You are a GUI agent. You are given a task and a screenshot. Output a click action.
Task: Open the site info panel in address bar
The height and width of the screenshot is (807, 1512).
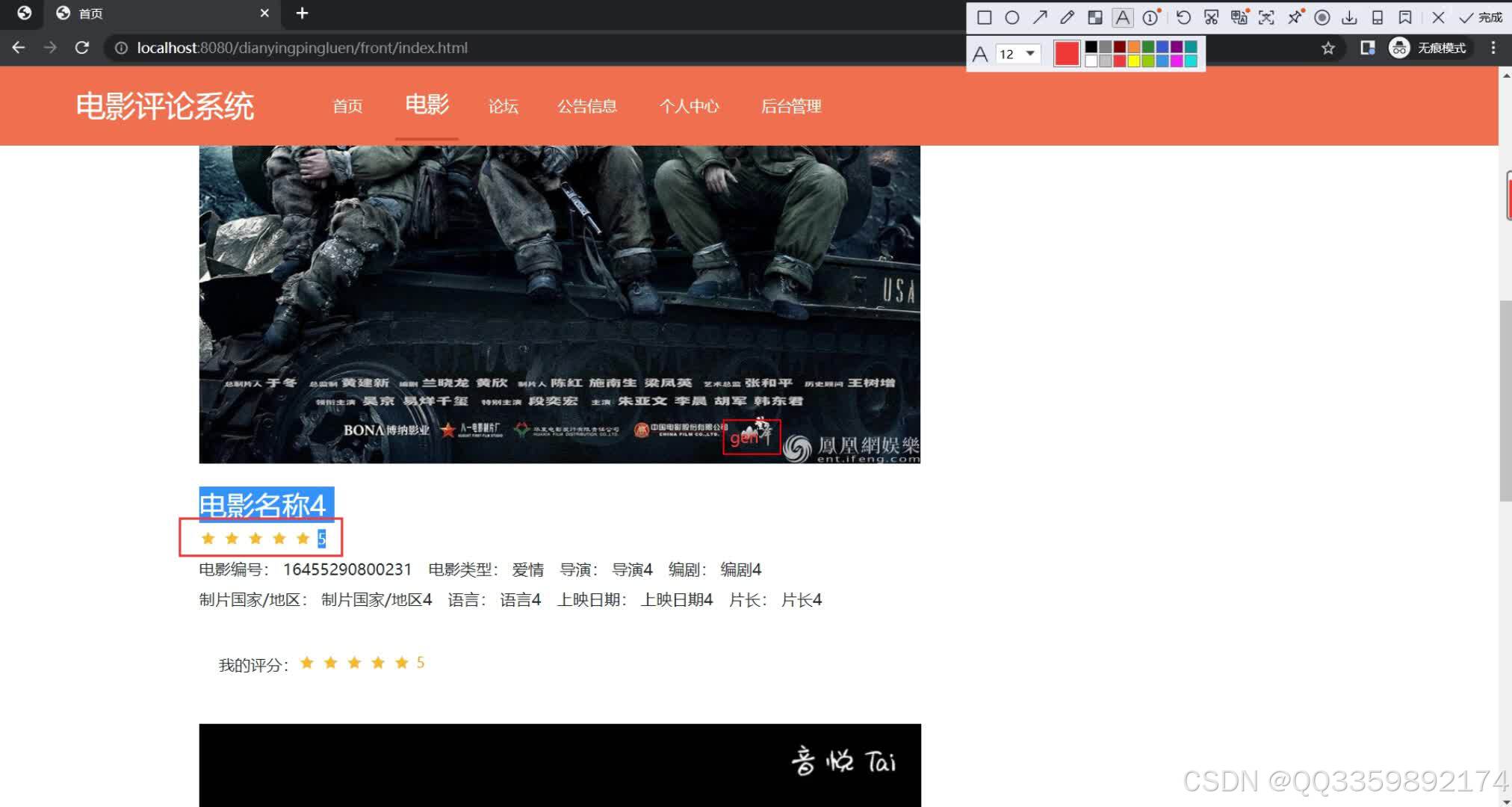120,48
